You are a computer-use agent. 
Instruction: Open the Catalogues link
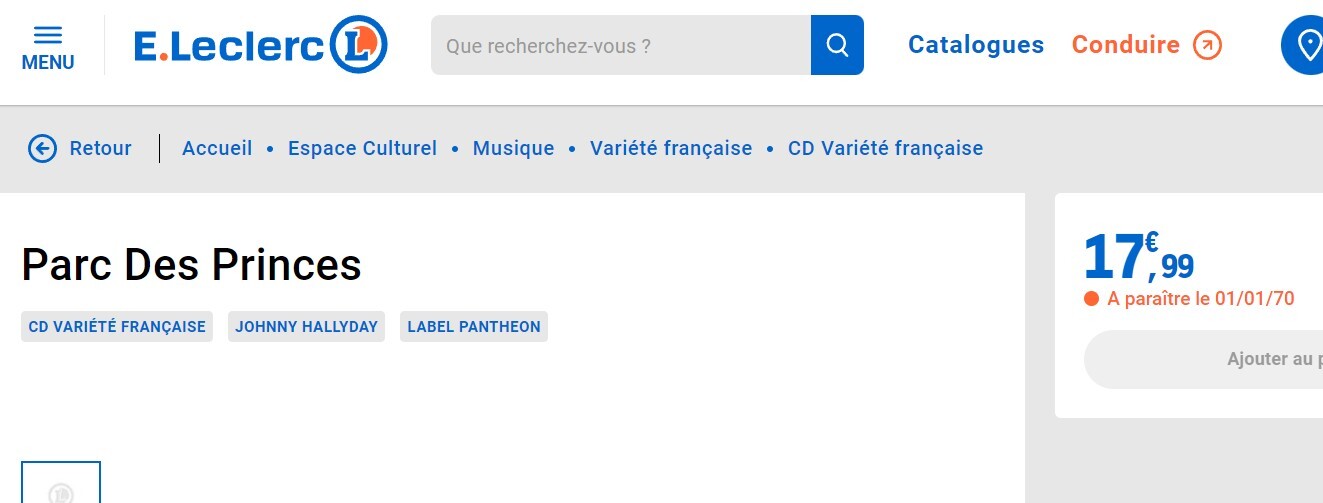point(975,45)
